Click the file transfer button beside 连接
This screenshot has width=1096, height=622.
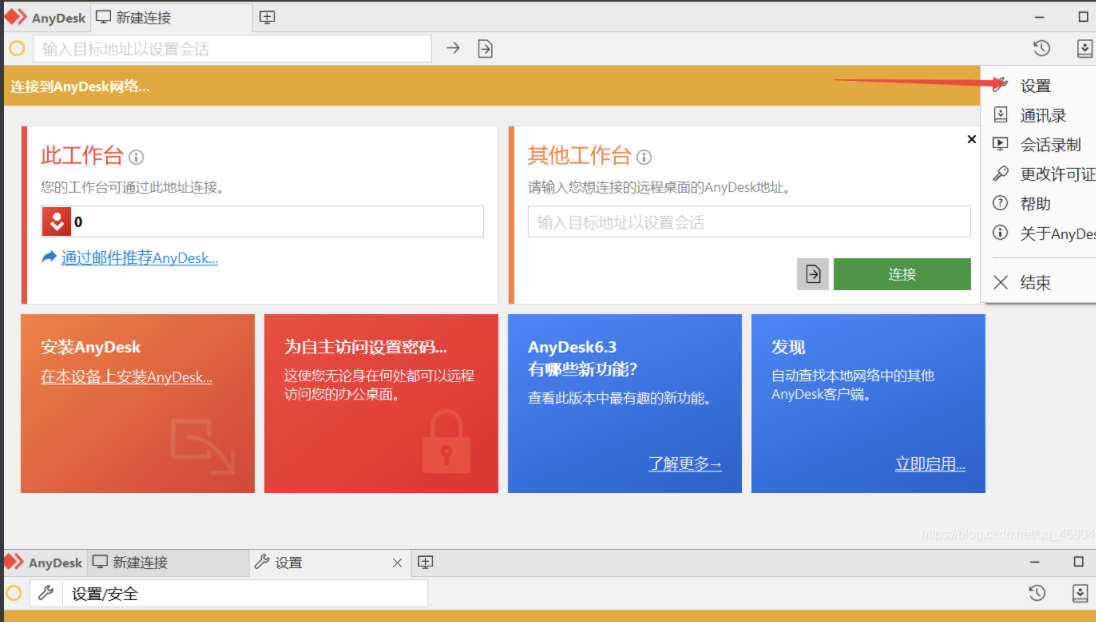tap(813, 274)
